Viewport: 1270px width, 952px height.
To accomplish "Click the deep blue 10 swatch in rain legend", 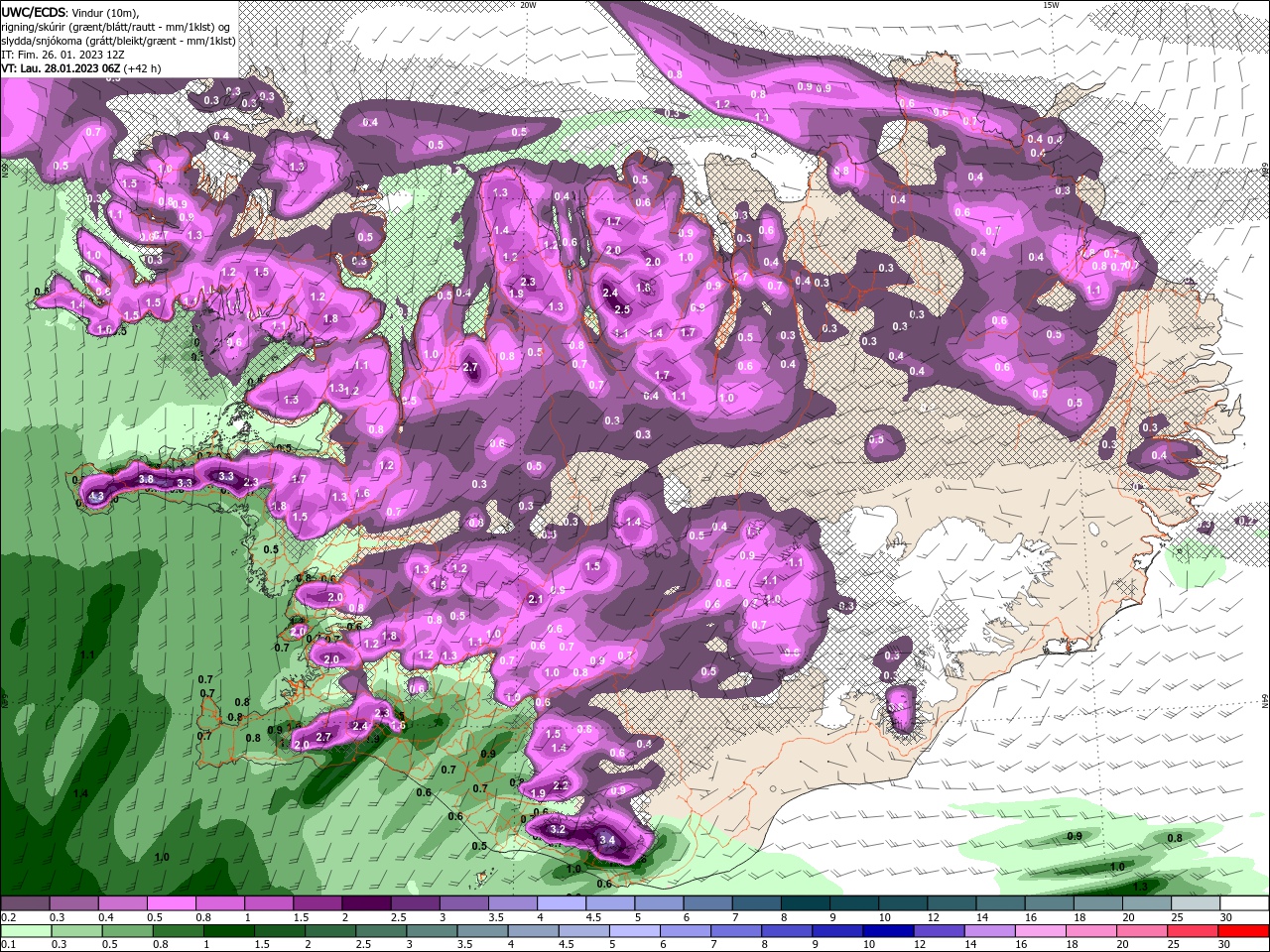I will (888, 931).
